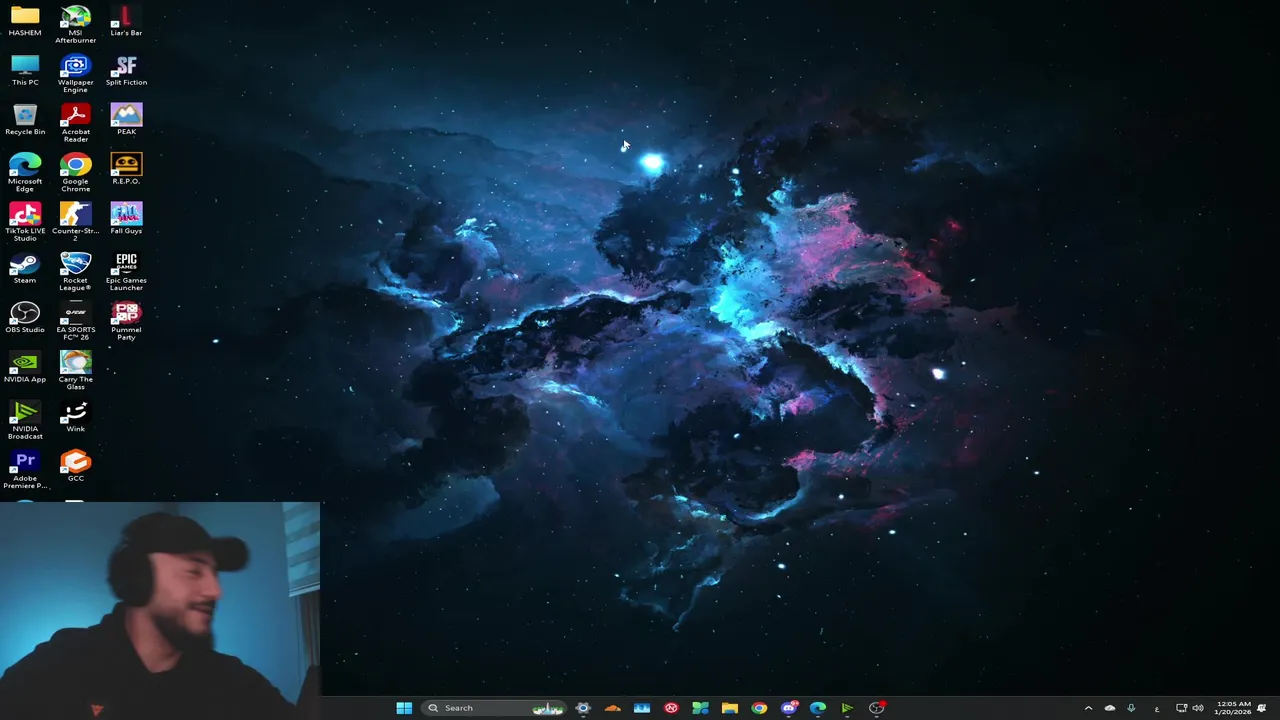Select EA SPORTS FC 26 icon

click(75, 321)
